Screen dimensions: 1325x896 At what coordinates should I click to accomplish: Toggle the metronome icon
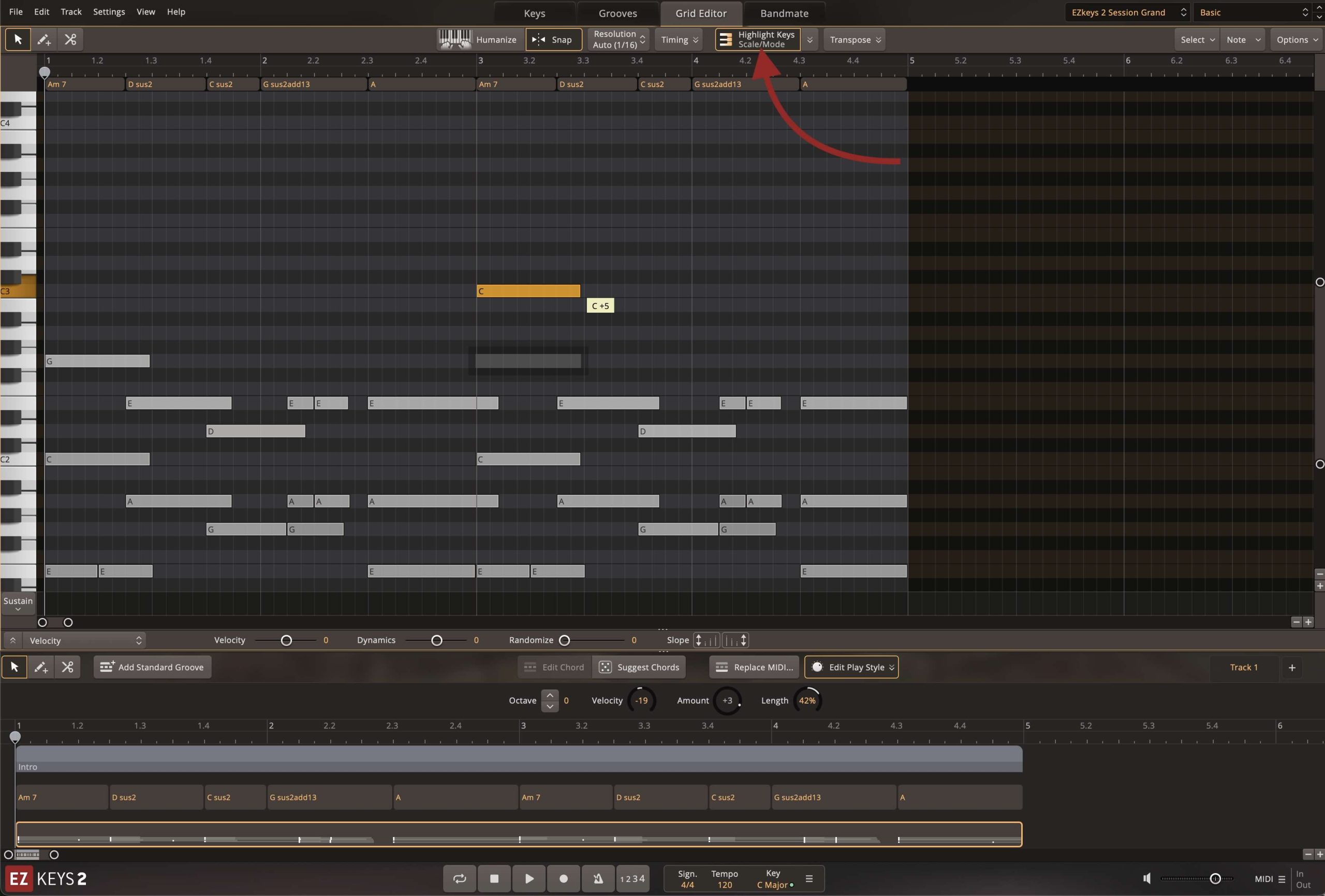point(598,878)
